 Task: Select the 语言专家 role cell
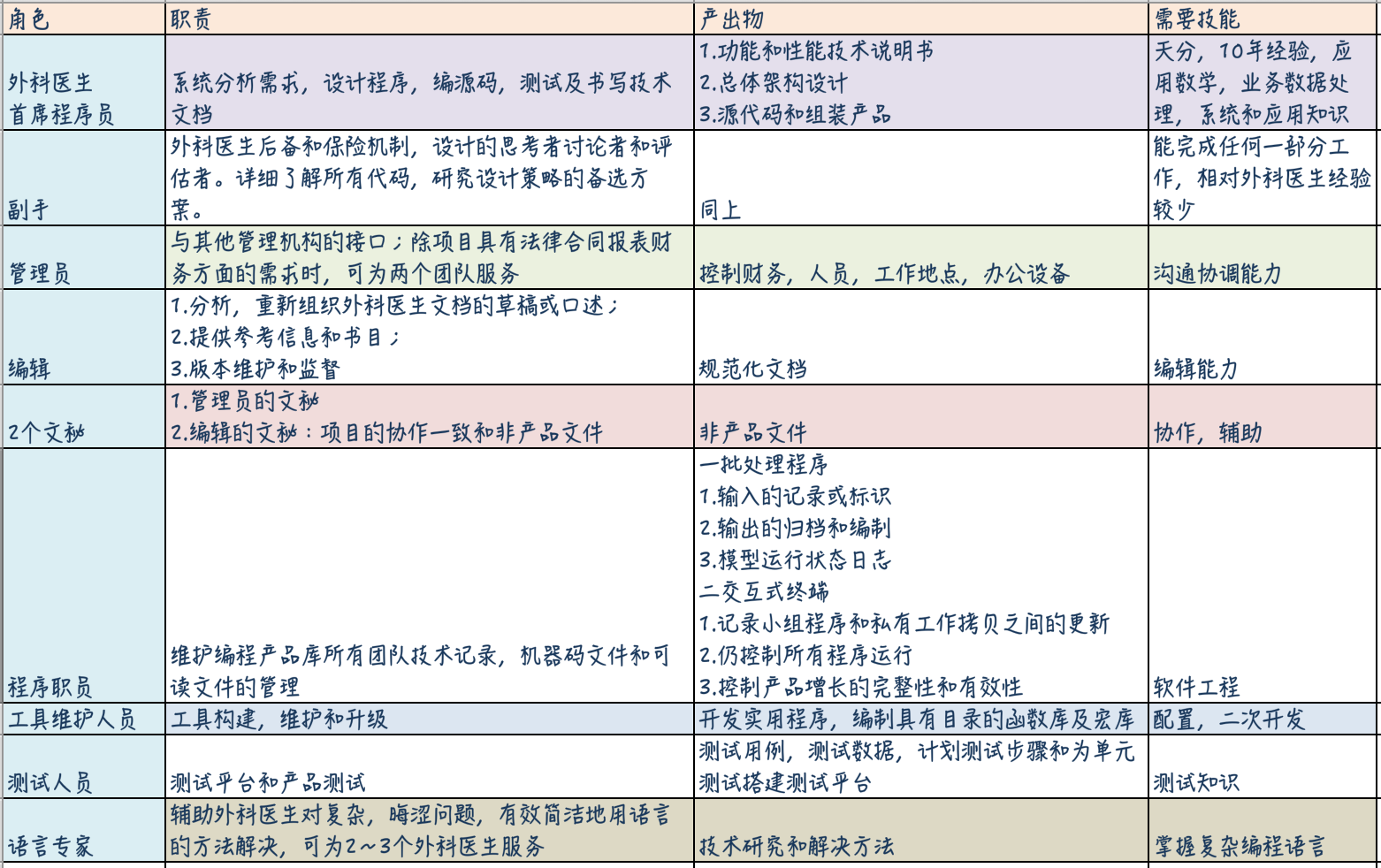[x=84, y=830]
